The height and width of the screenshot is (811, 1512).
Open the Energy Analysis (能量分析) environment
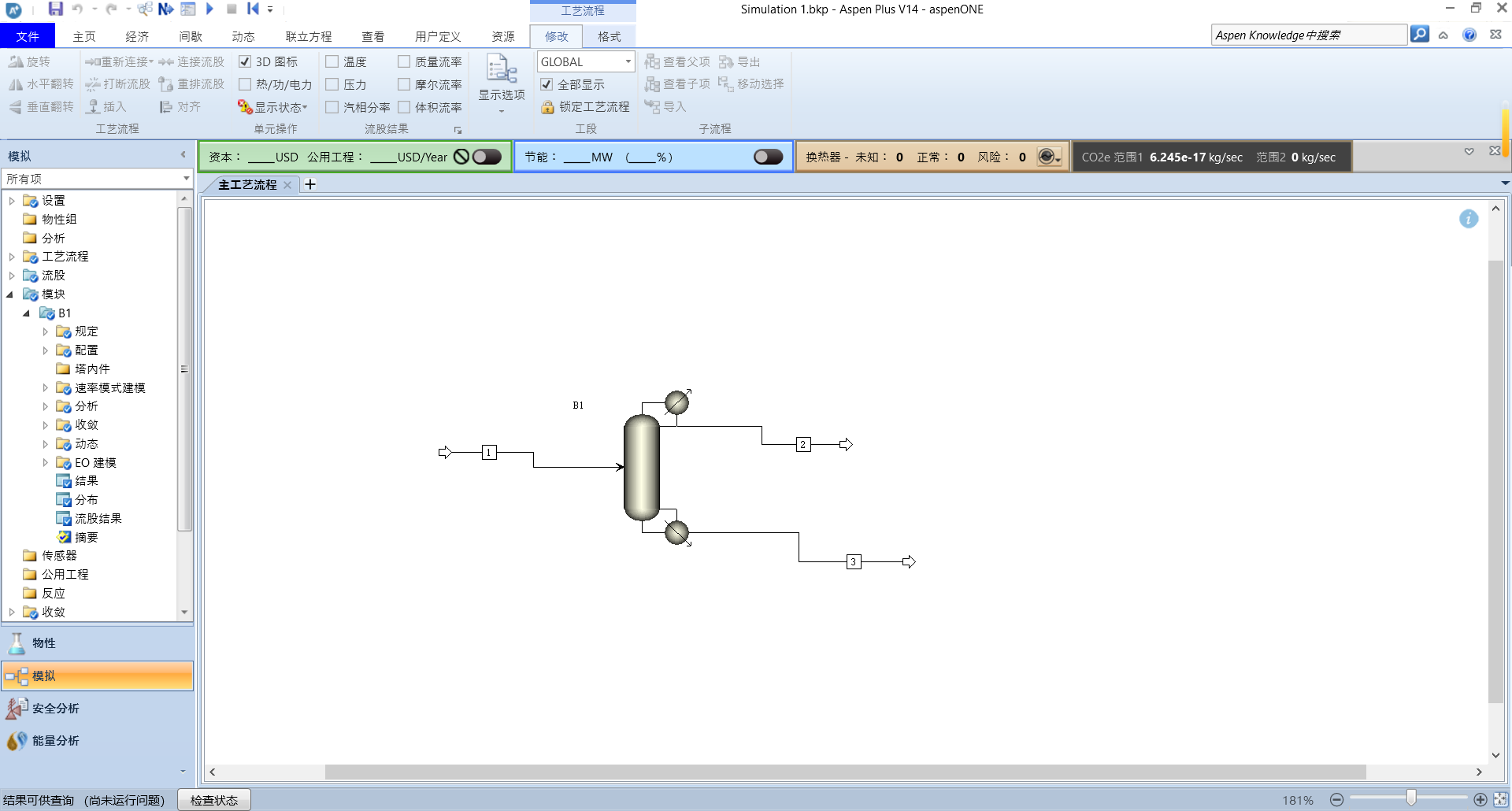click(x=55, y=740)
